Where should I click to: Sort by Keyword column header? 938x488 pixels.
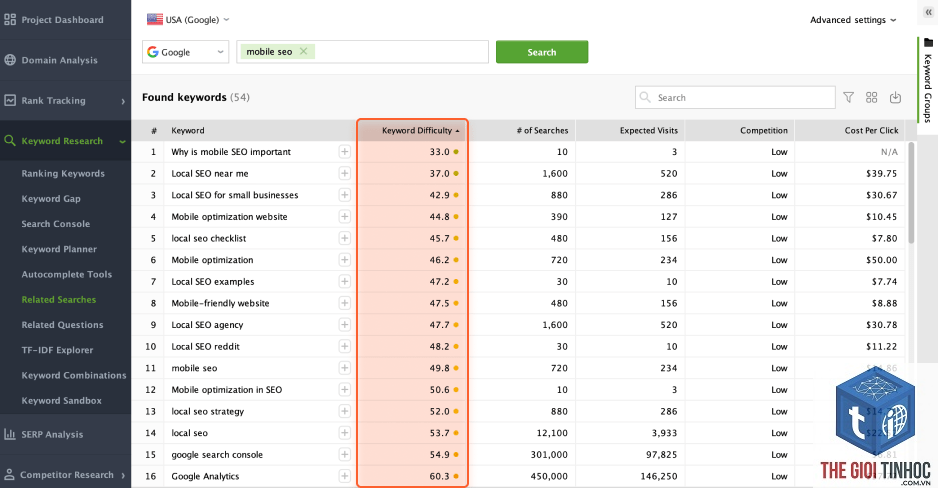click(x=188, y=130)
